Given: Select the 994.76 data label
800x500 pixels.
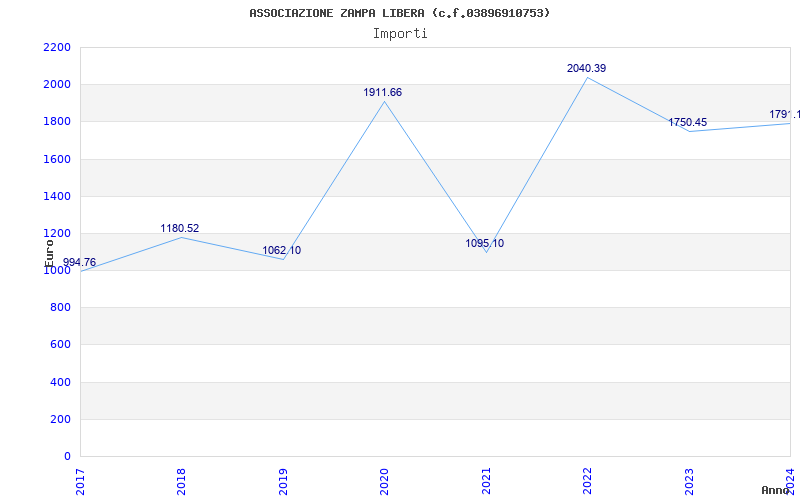Looking at the screenshot, I should coord(79,262).
